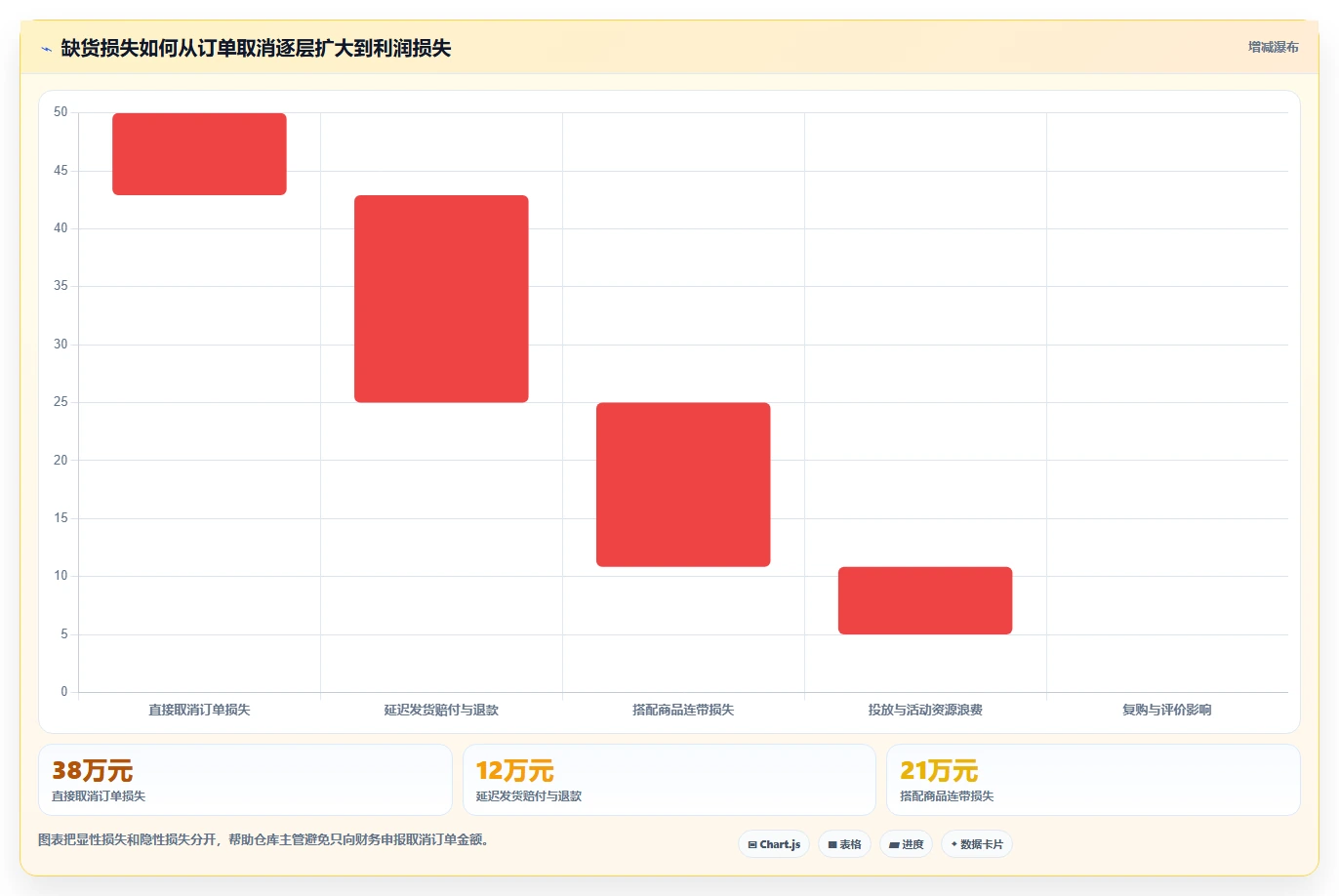
Task: Click the x-axis label 投放与活动资源浪费
Action: pyautogui.click(x=925, y=710)
